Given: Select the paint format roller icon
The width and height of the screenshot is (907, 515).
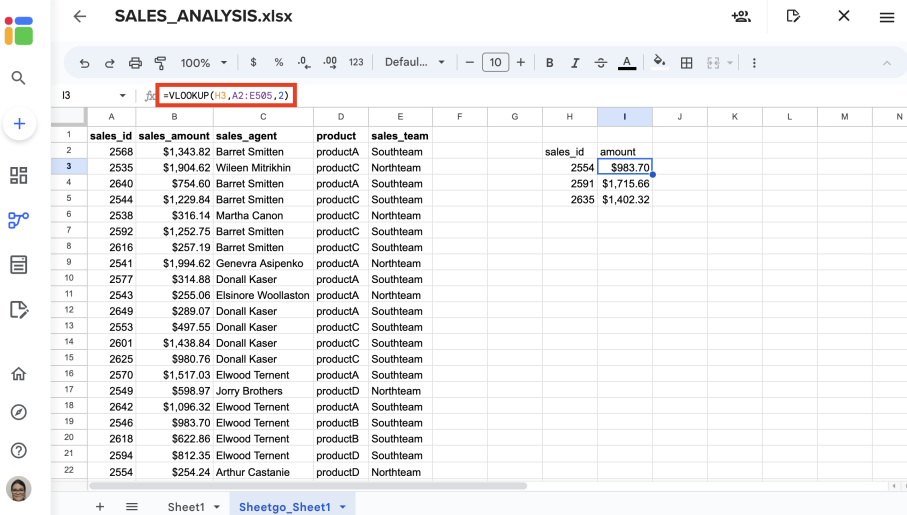Looking at the screenshot, I should click(x=161, y=63).
